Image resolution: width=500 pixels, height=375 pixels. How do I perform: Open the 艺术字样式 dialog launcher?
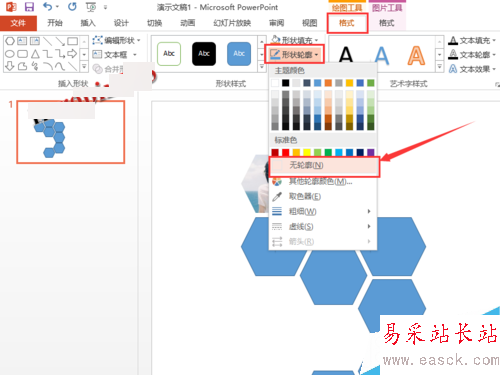497,85
